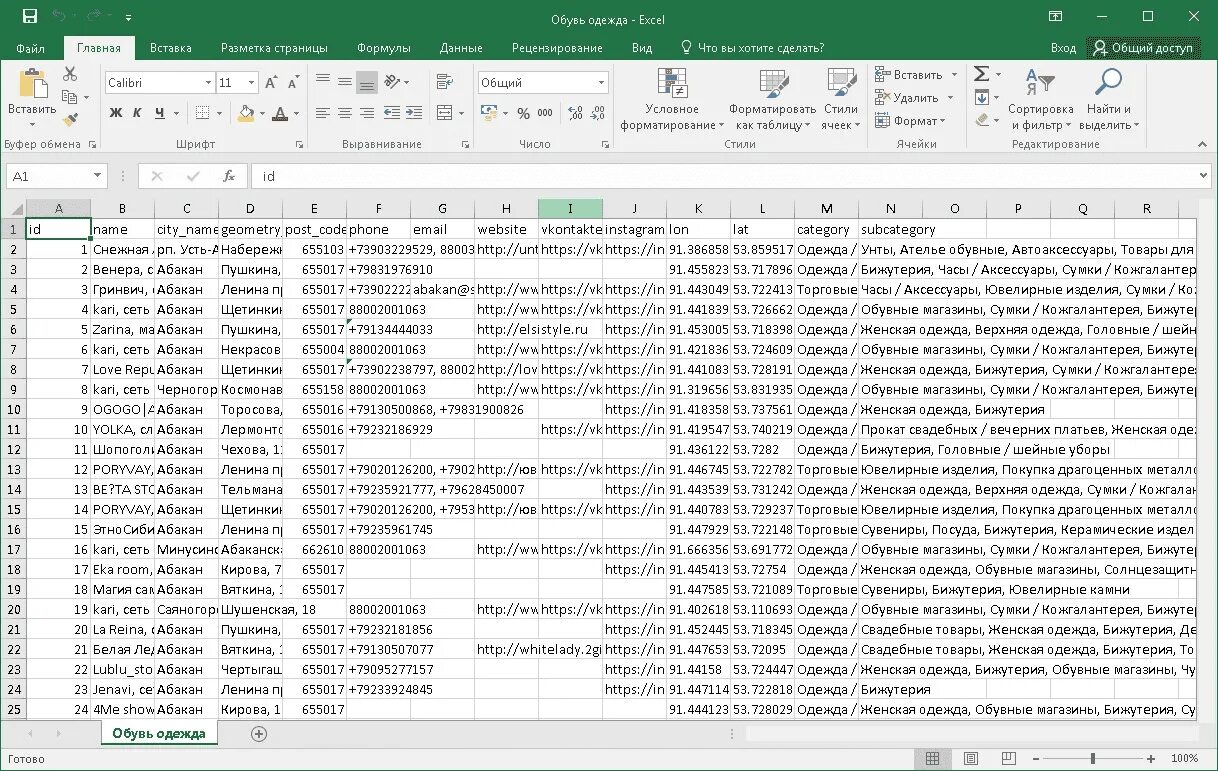Click the Общий доступ share button
Viewport: 1218px width, 771px height.
(1143, 48)
